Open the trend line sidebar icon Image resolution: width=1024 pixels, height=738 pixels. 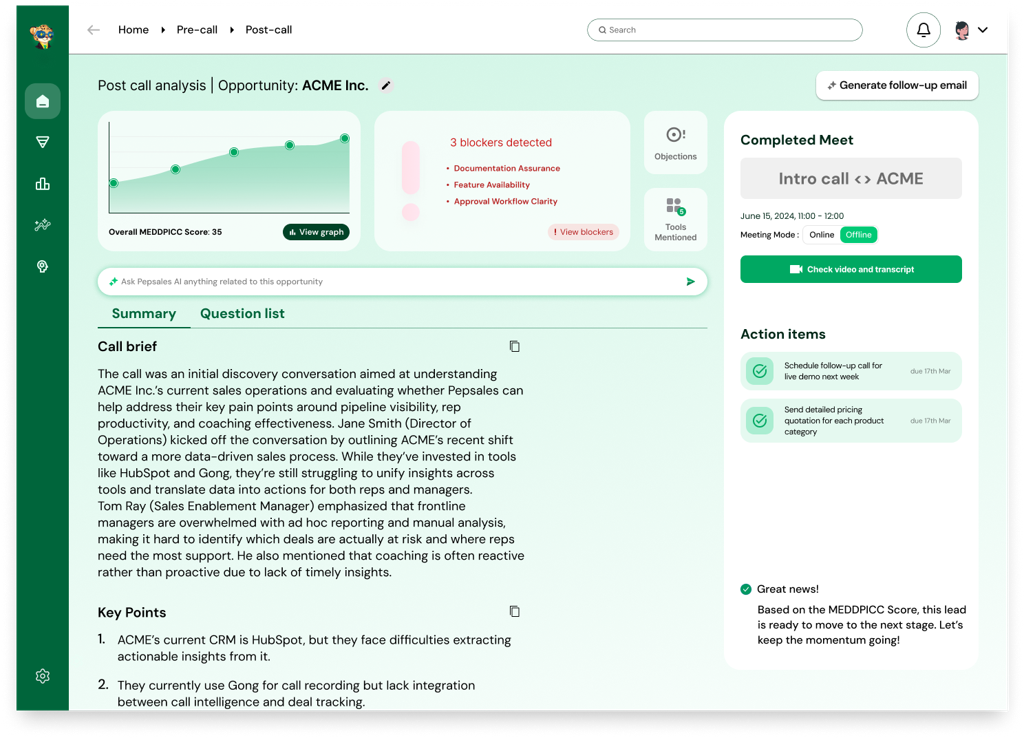[42, 225]
